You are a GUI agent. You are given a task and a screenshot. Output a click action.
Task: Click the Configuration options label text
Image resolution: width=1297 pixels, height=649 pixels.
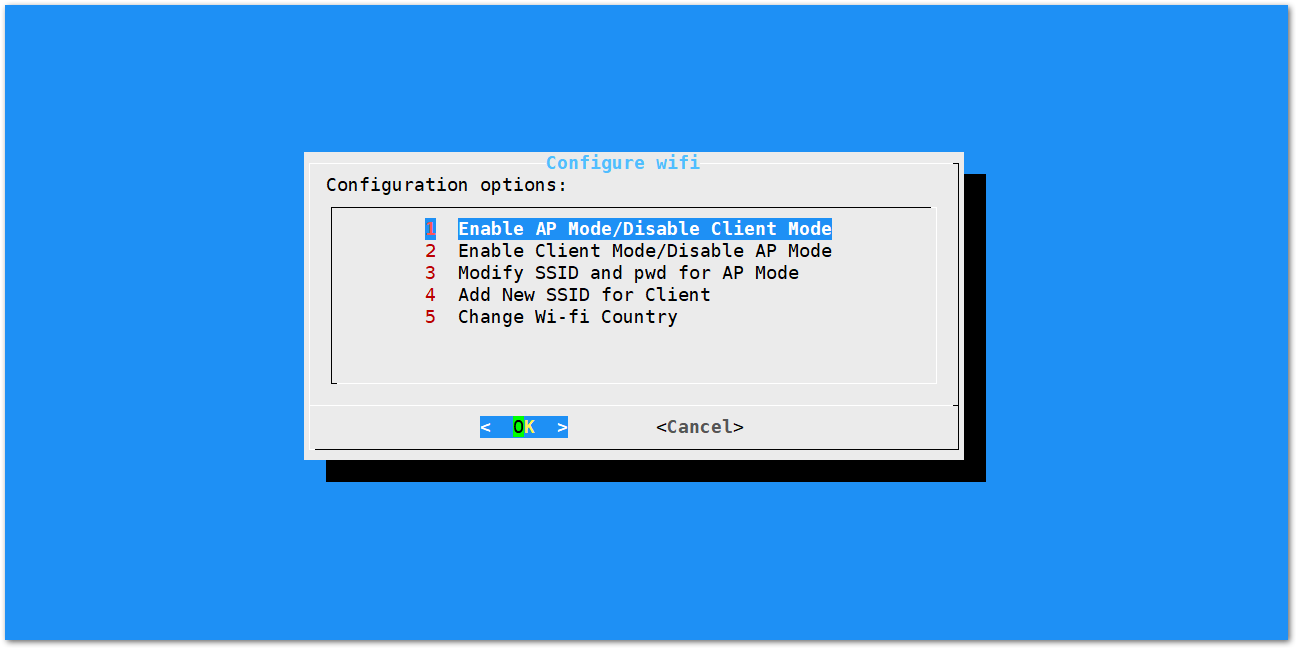pos(446,185)
